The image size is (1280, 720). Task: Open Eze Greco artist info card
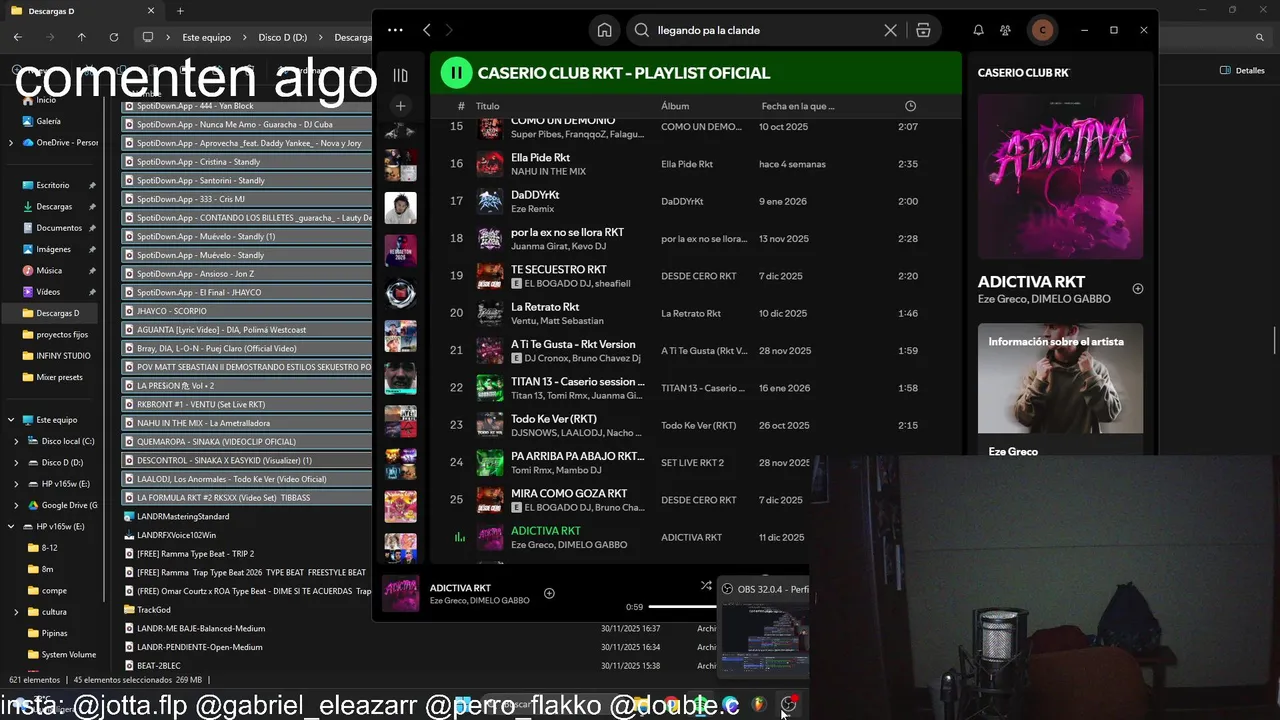point(1060,390)
